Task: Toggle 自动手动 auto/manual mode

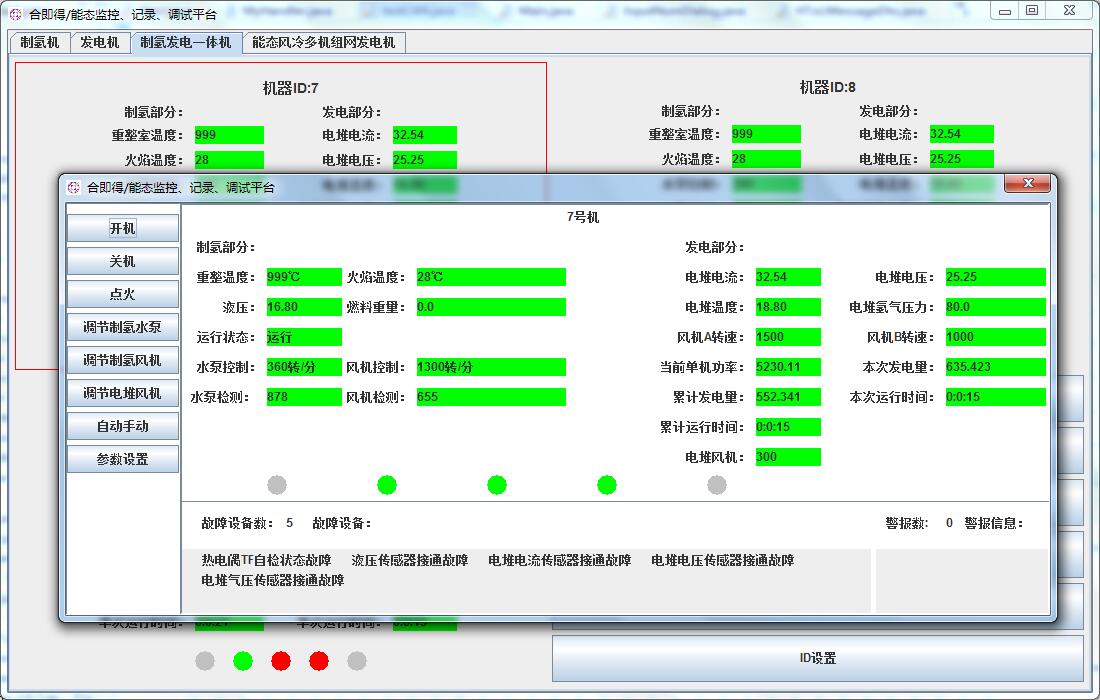Action: pyautogui.click(x=122, y=426)
